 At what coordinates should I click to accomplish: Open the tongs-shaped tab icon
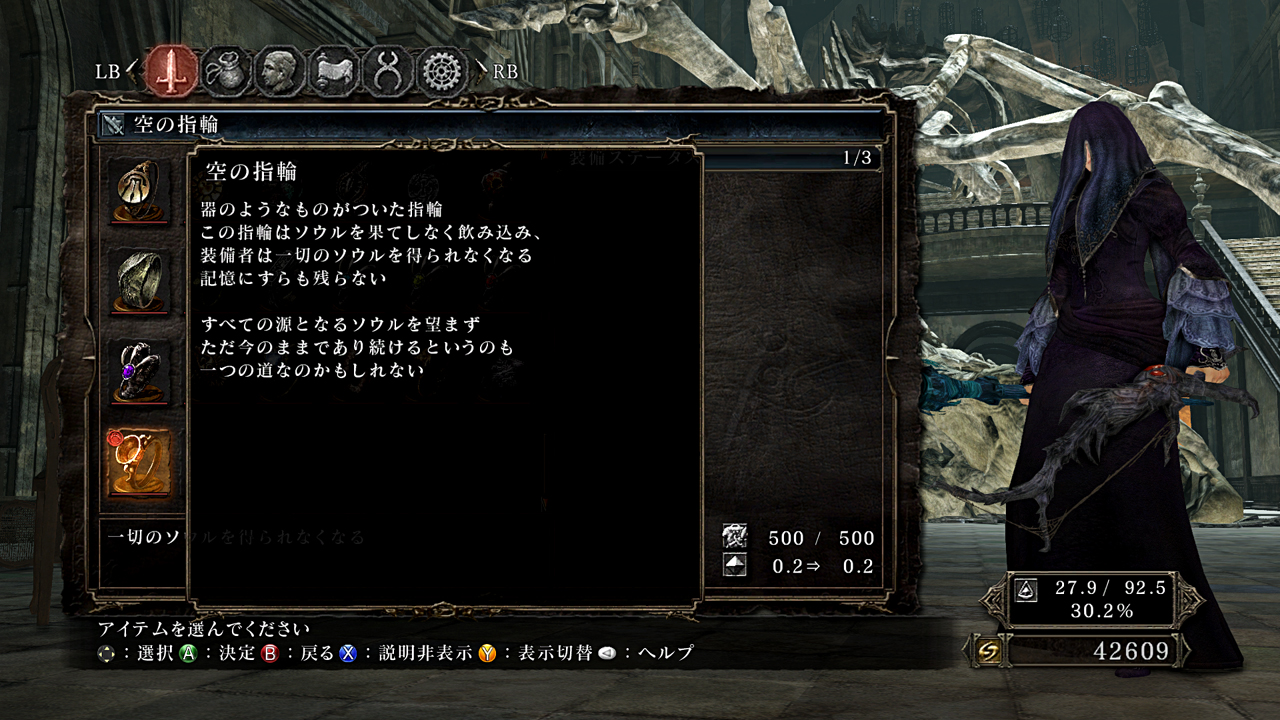click(387, 71)
